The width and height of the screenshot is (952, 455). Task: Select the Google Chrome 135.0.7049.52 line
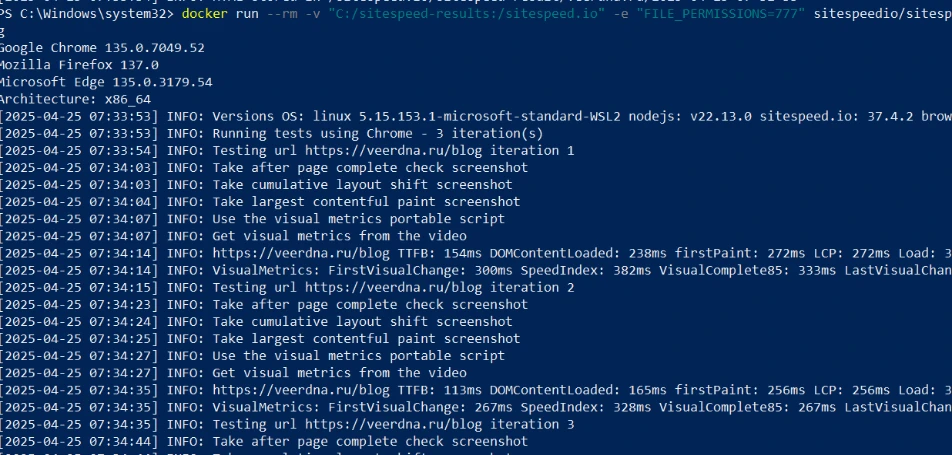[102, 48]
